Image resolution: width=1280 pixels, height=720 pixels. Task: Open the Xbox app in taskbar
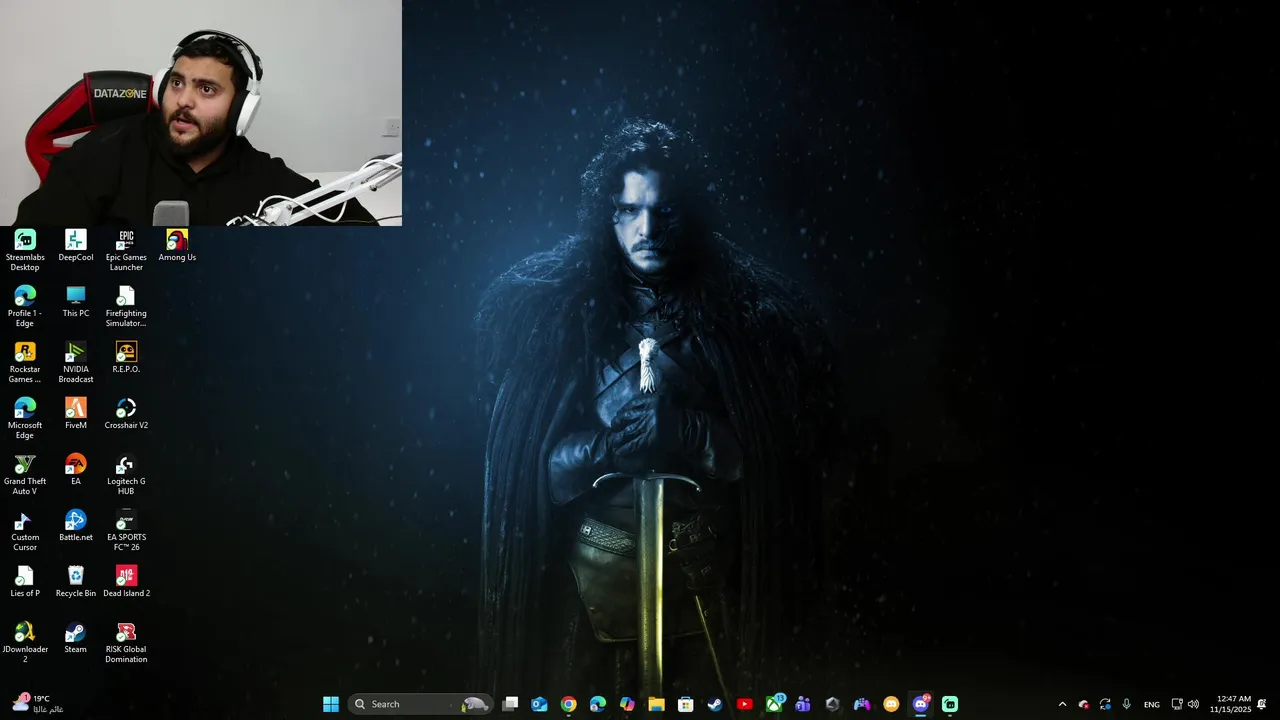[774, 704]
